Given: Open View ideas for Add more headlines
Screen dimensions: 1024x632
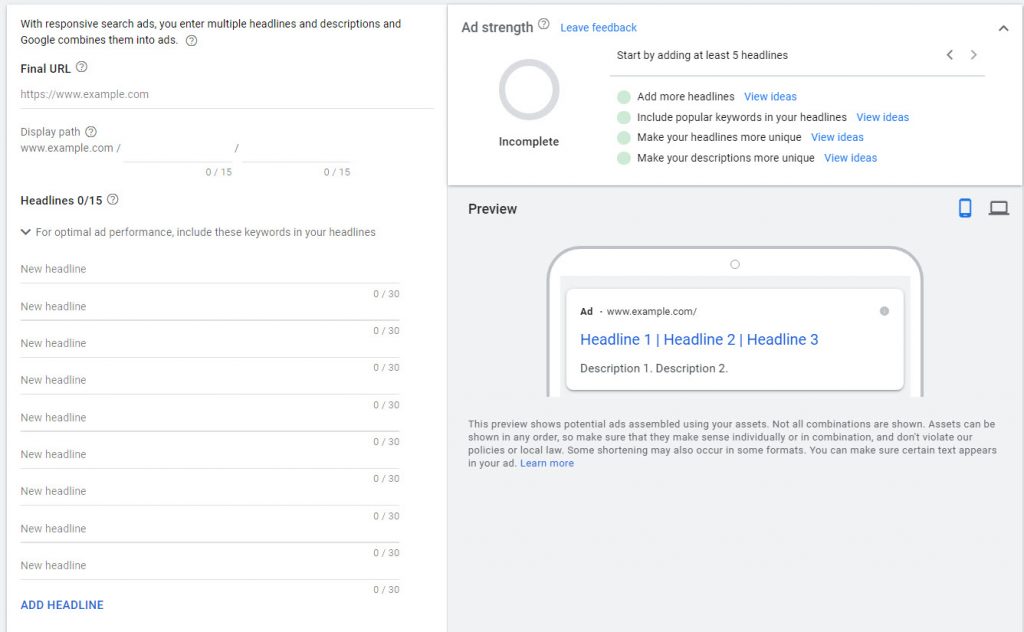Looking at the screenshot, I should click(770, 97).
